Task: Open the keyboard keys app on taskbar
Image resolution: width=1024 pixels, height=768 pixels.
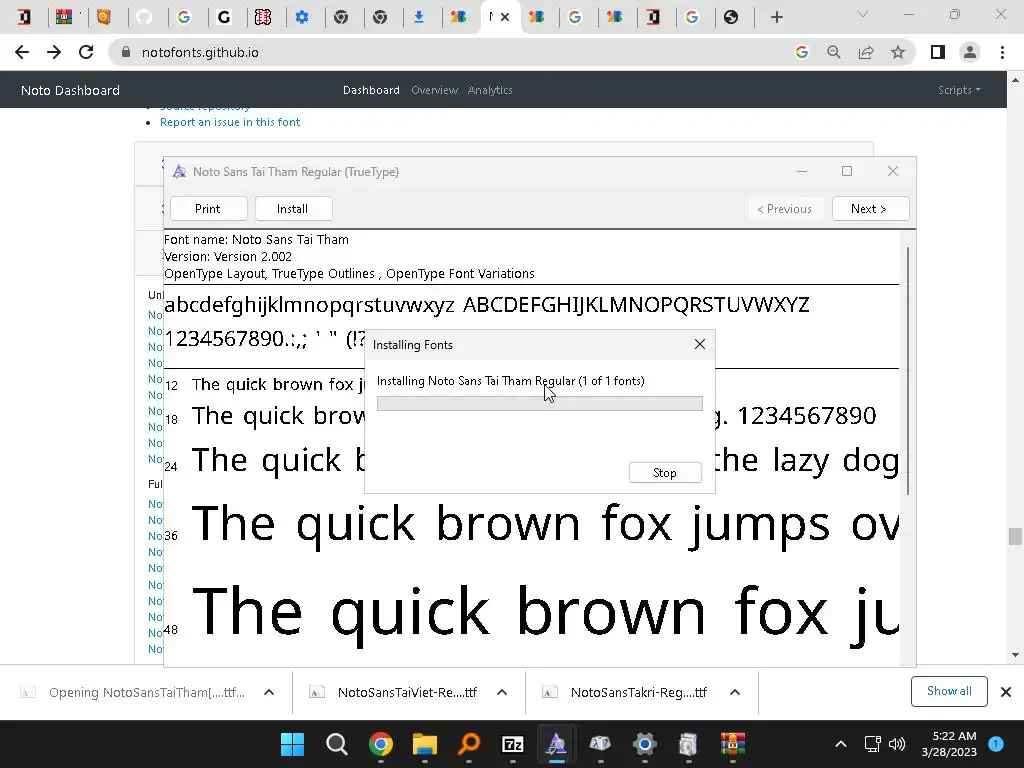Action: coord(600,744)
